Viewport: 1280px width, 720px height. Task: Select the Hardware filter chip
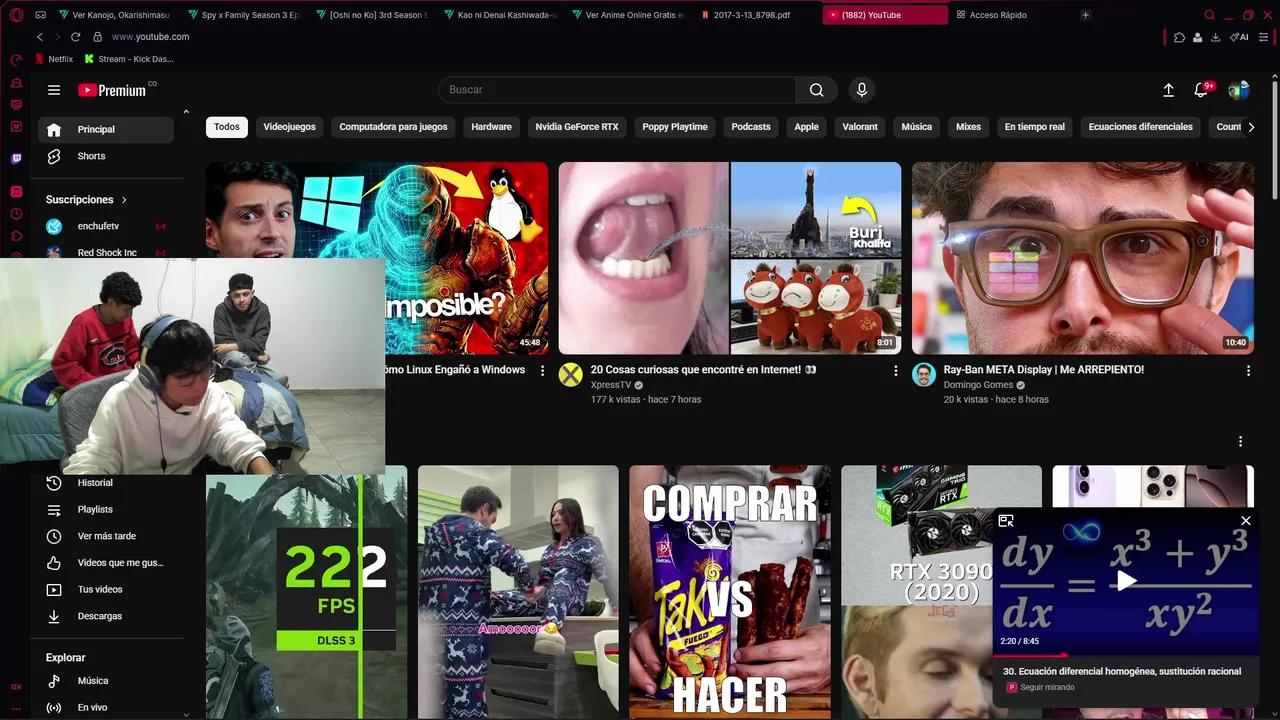(x=491, y=127)
